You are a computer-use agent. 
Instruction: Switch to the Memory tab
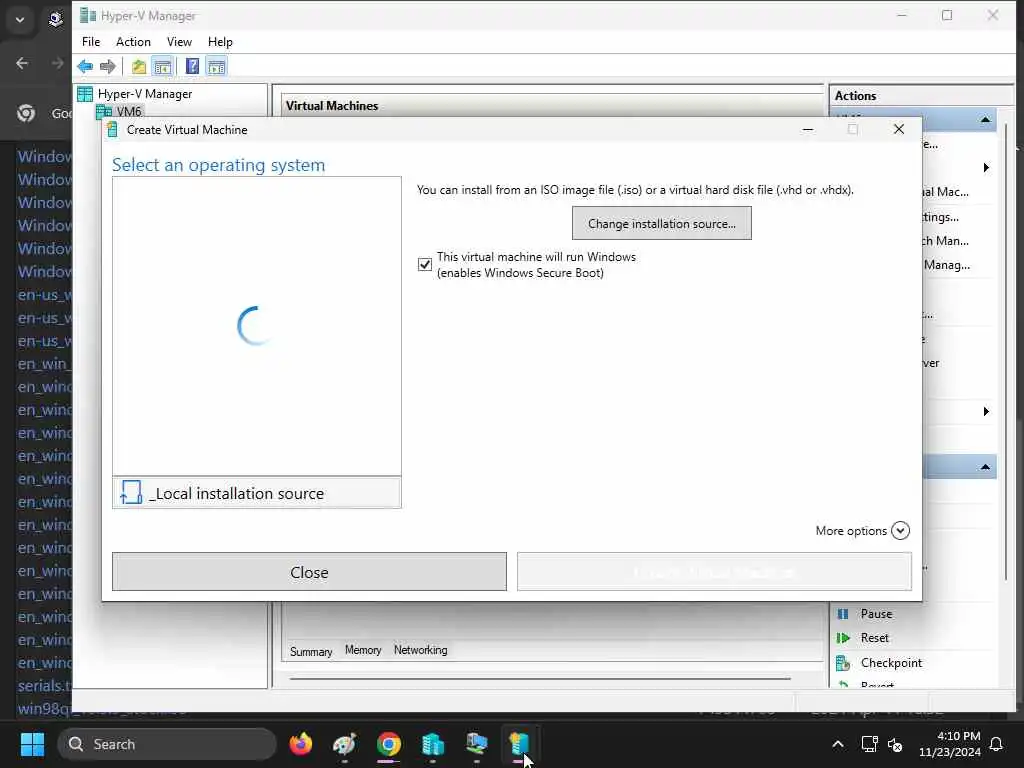pyautogui.click(x=363, y=650)
